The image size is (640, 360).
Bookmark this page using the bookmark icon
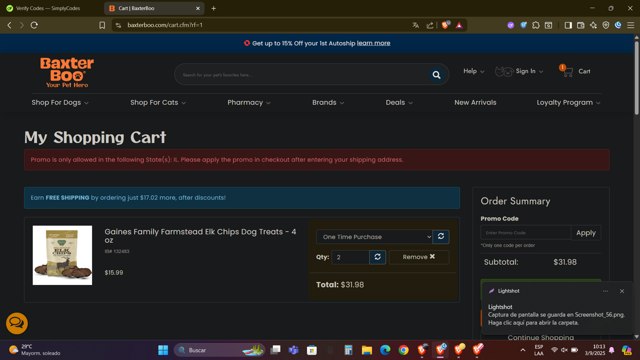pos(102,25)
